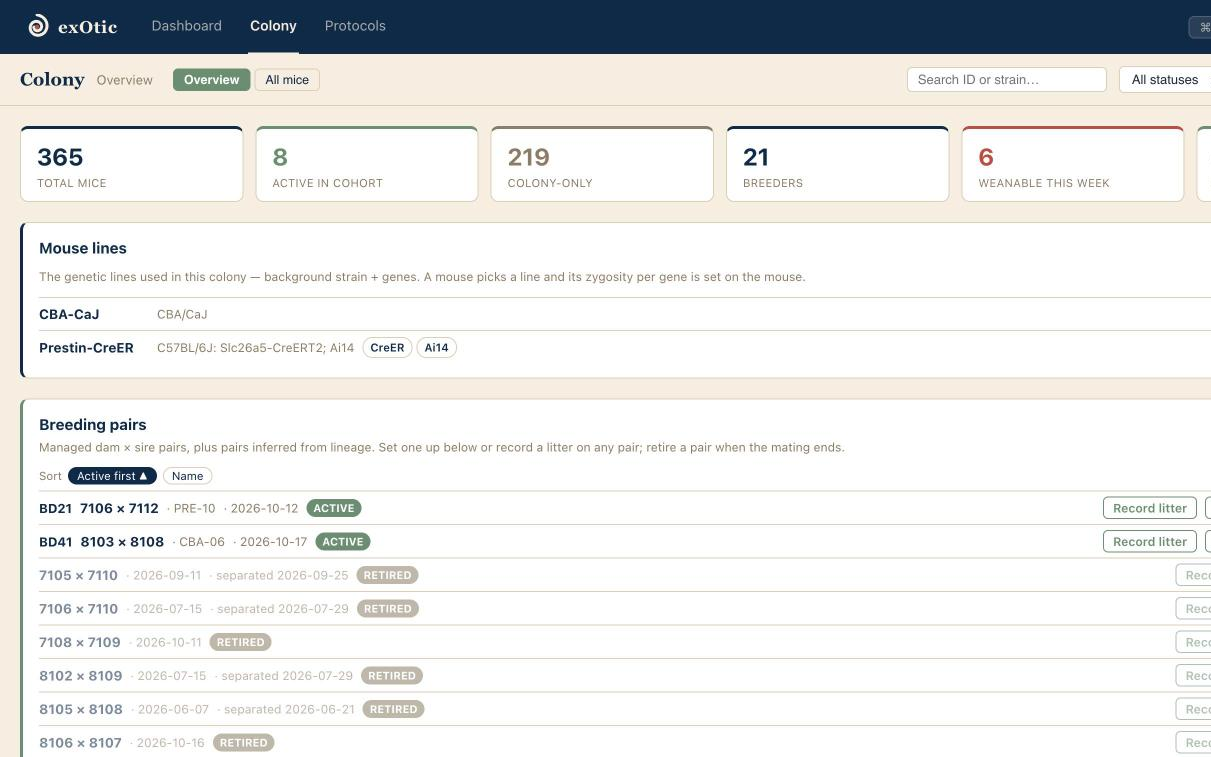Click the exOtic spiral logo icon
The image size is (1211, 757).
(38, 26)
